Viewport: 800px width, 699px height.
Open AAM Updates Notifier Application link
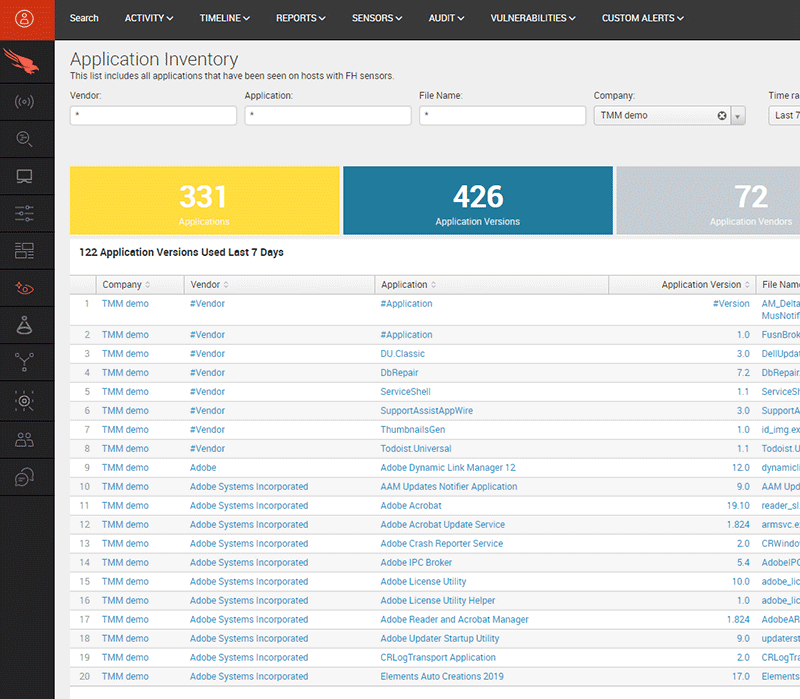pyautogui.click(x=449, y=487)
